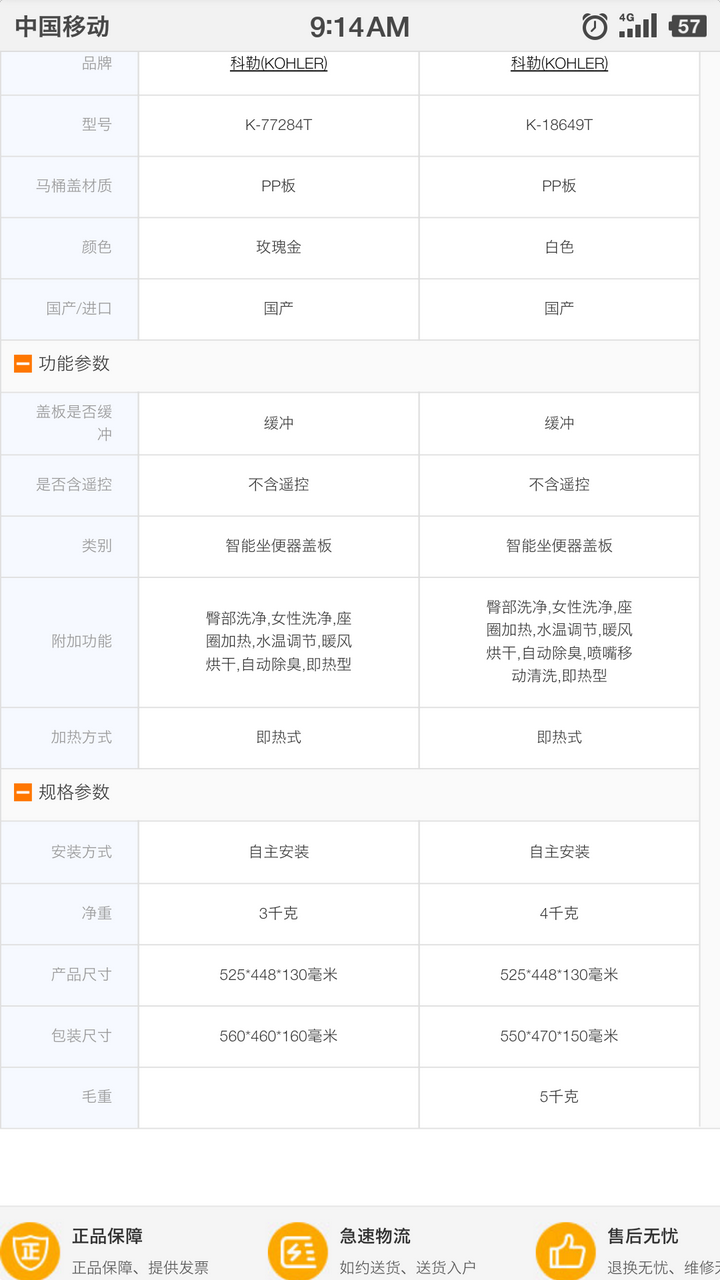Tap the 4千克 net weight value
This screenshot has width=720, height=1280.
(559, 913)
